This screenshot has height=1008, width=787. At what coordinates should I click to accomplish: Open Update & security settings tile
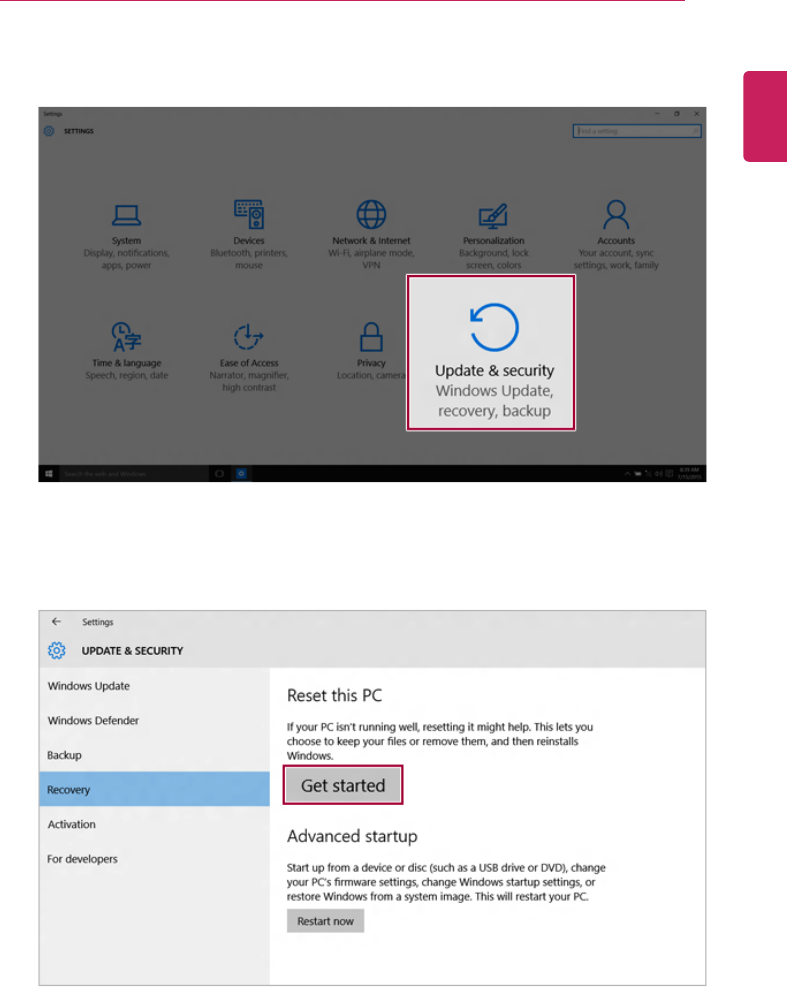pyautogui.click(x=491, y=353)
